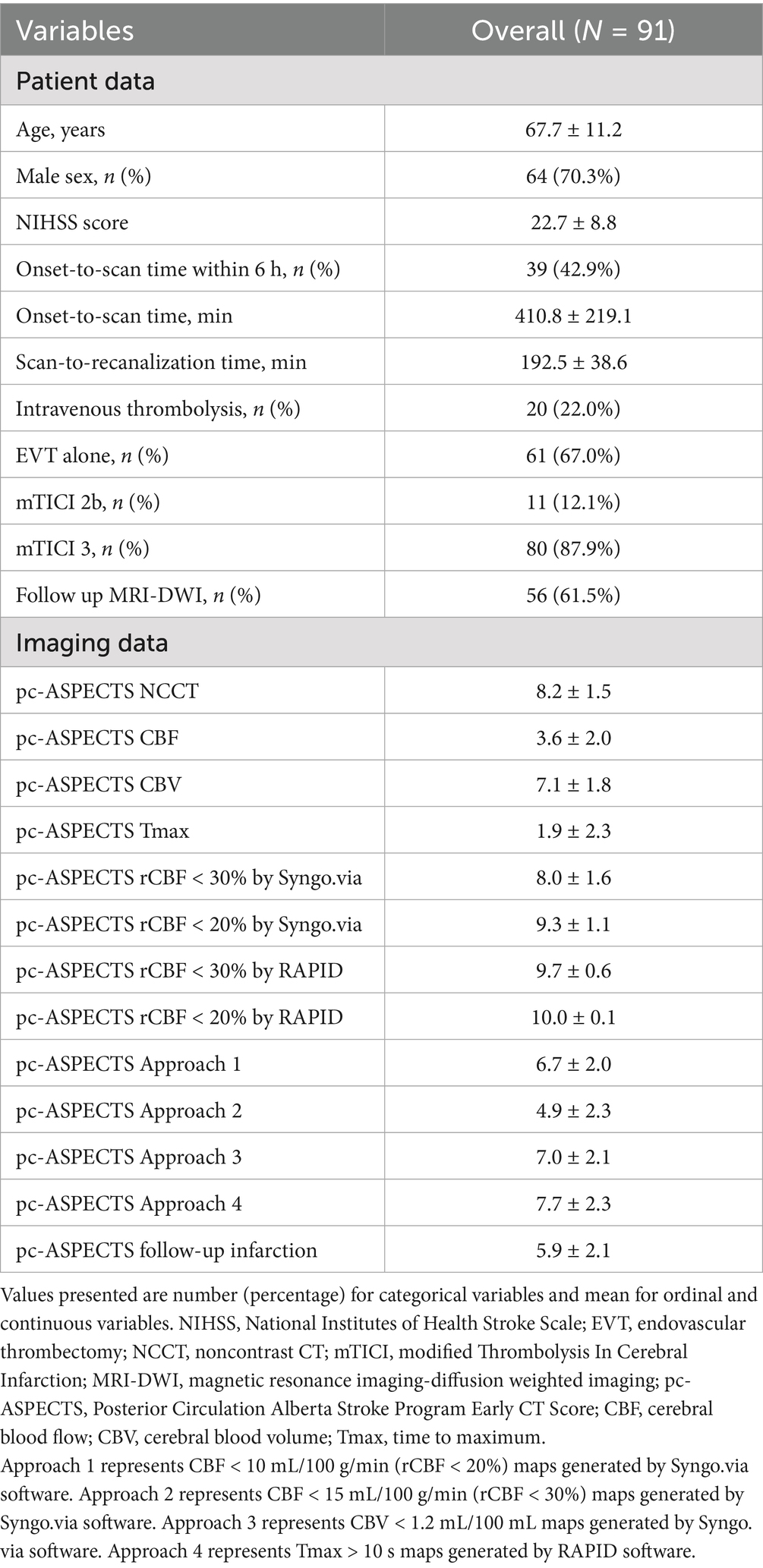Click Follow up MRI-DWI row label
The image size is (763, 1568).
138,595
